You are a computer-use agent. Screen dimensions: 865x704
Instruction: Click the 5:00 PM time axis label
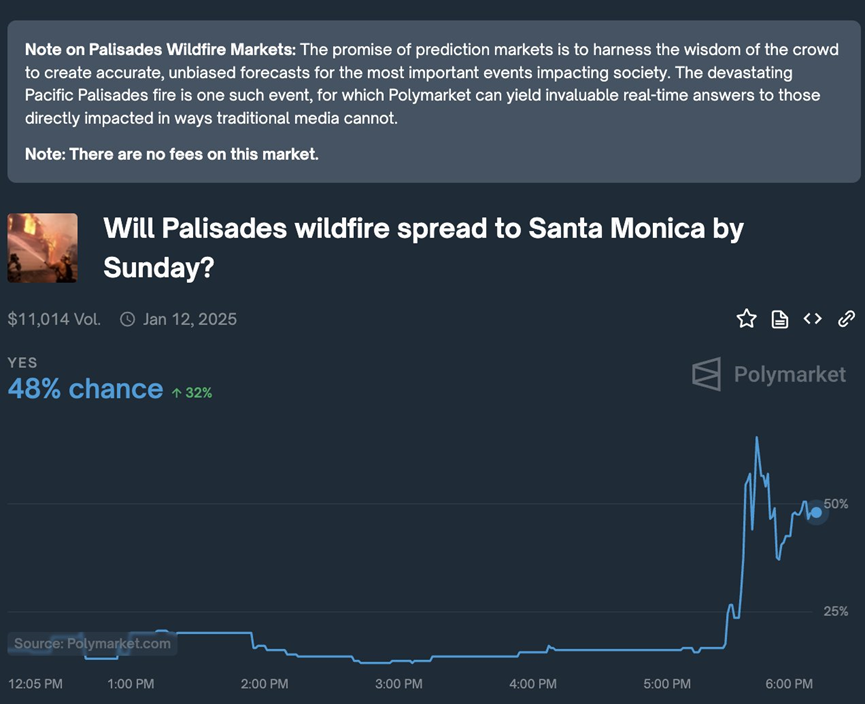point(667,684)
